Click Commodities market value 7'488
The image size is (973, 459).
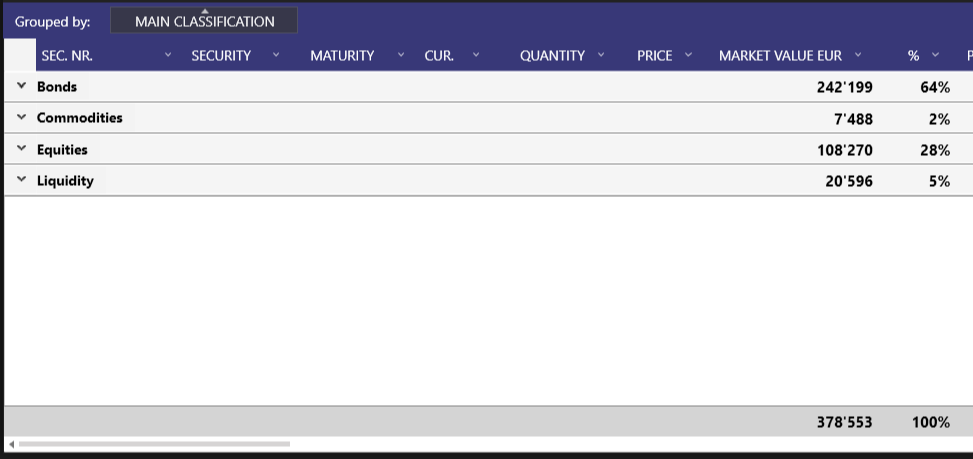point(853,119)
